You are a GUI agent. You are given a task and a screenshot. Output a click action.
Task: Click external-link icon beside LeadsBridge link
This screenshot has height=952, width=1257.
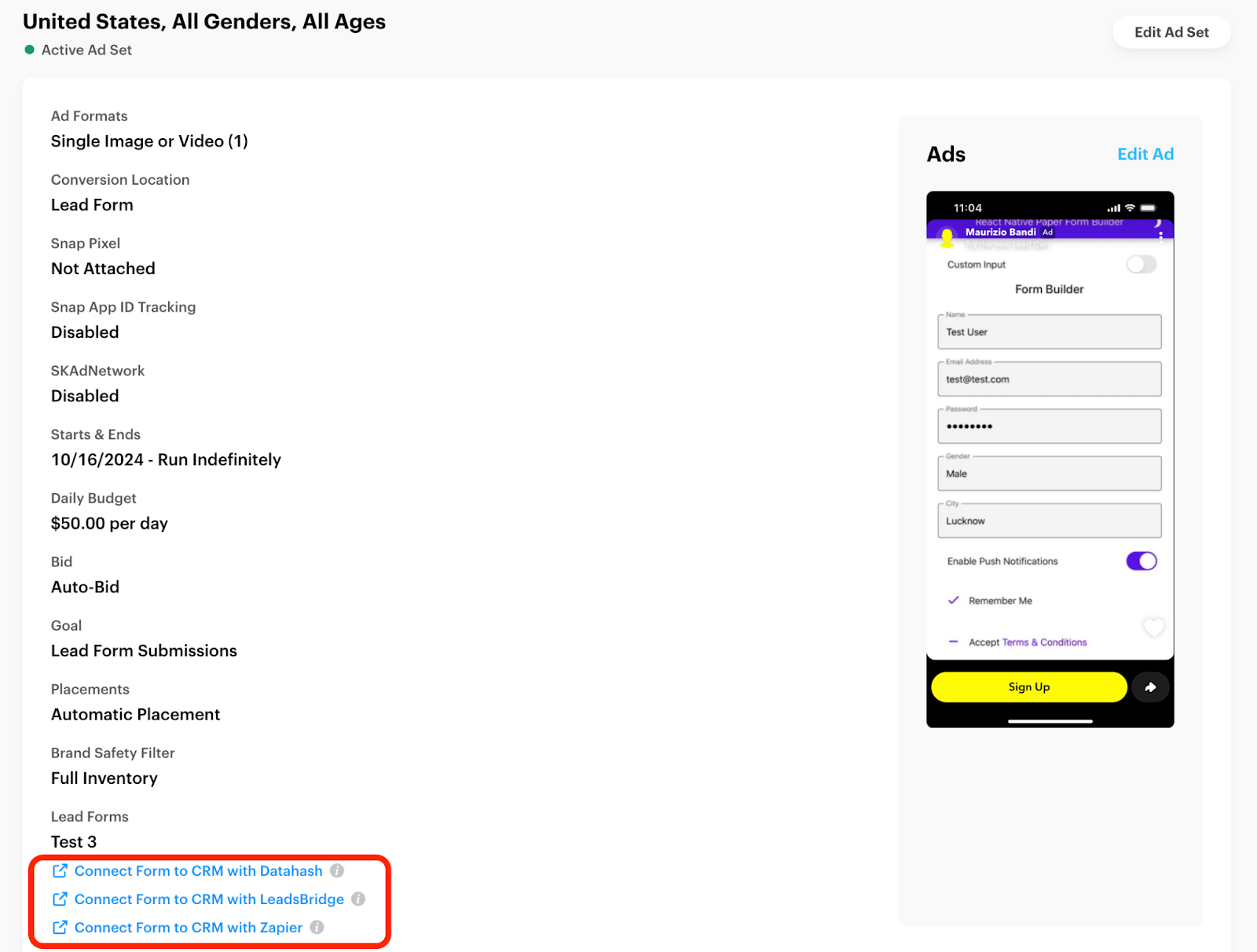coord(60,899)
